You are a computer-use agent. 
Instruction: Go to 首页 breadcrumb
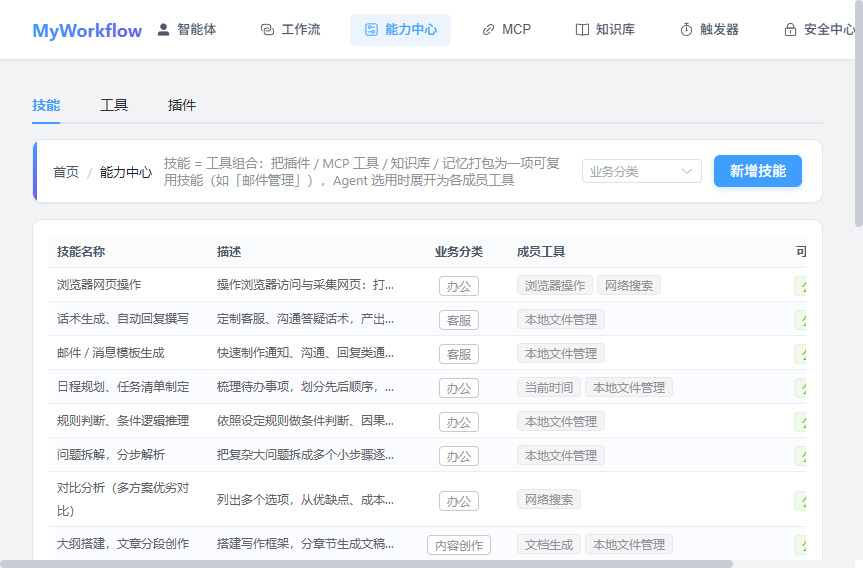66,172
